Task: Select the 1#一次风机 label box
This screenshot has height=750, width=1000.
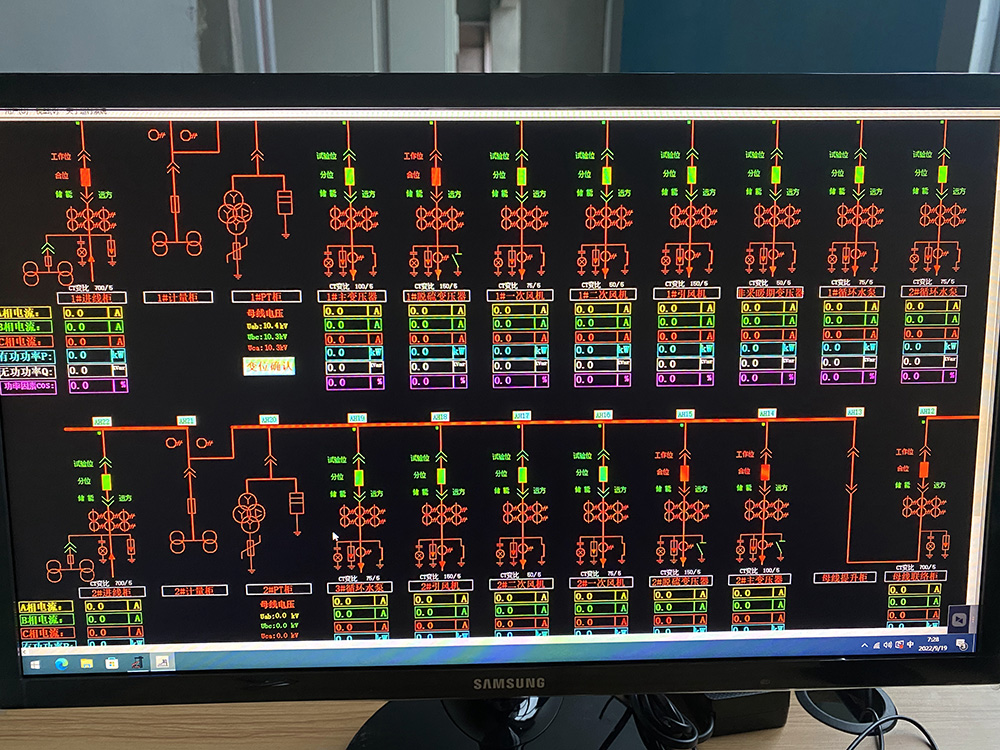Action: tap(520, 295)
